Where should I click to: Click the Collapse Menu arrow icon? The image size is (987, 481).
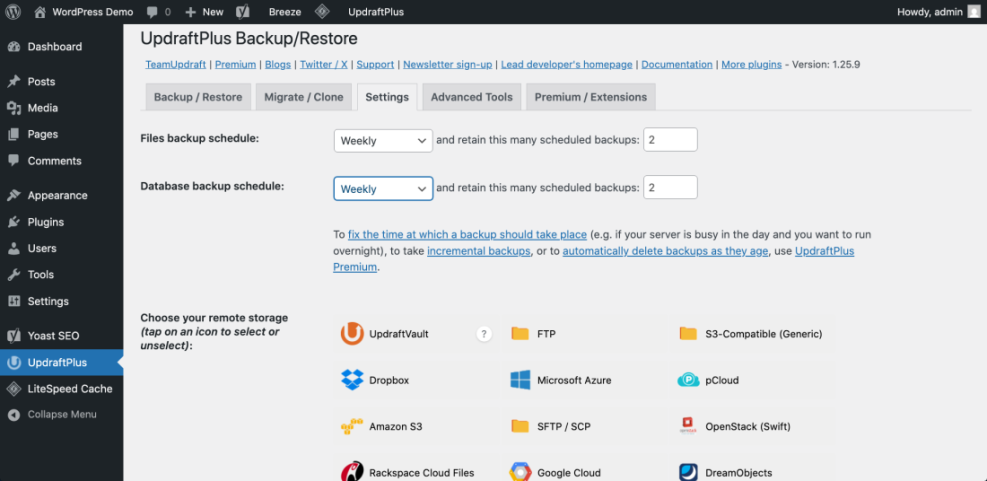point(14,415)
